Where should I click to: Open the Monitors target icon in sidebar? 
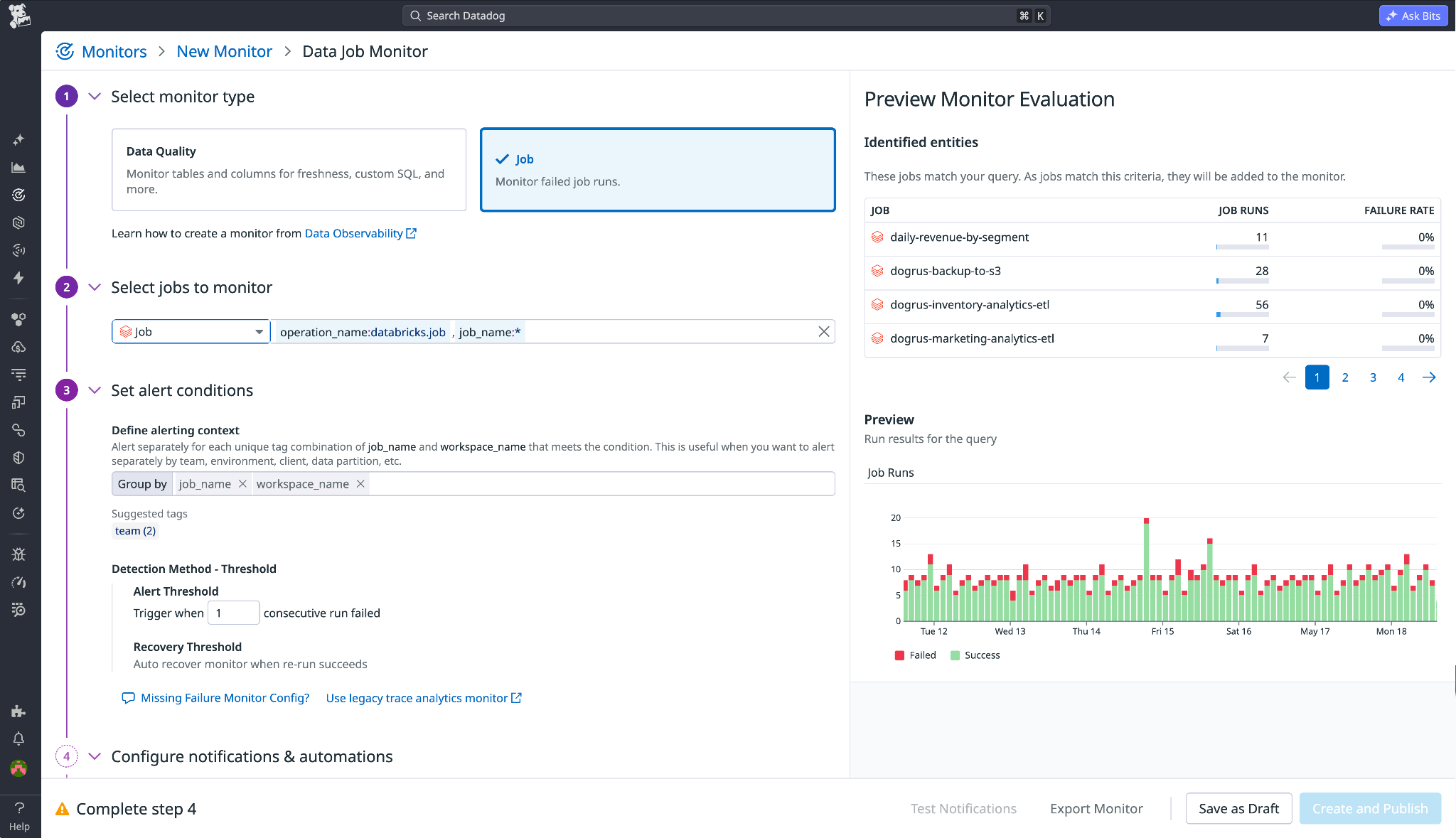tap(18, 195)
